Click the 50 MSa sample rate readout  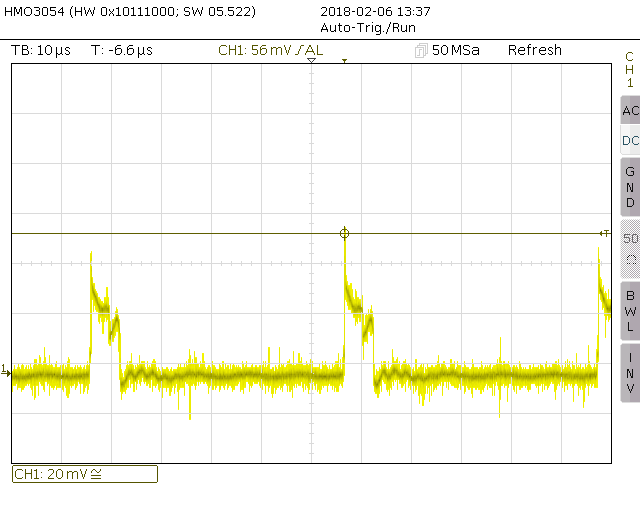pos(456,50)
